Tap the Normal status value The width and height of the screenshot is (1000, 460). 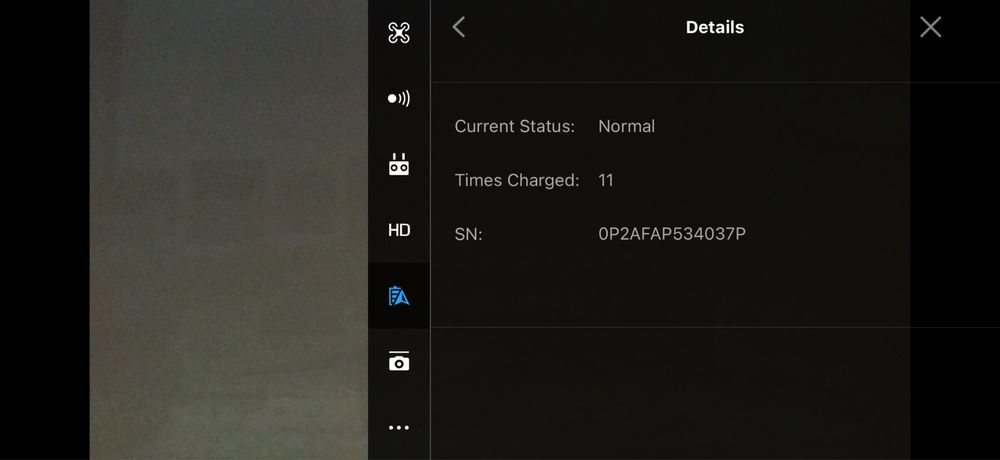click(x=626, y=126)
